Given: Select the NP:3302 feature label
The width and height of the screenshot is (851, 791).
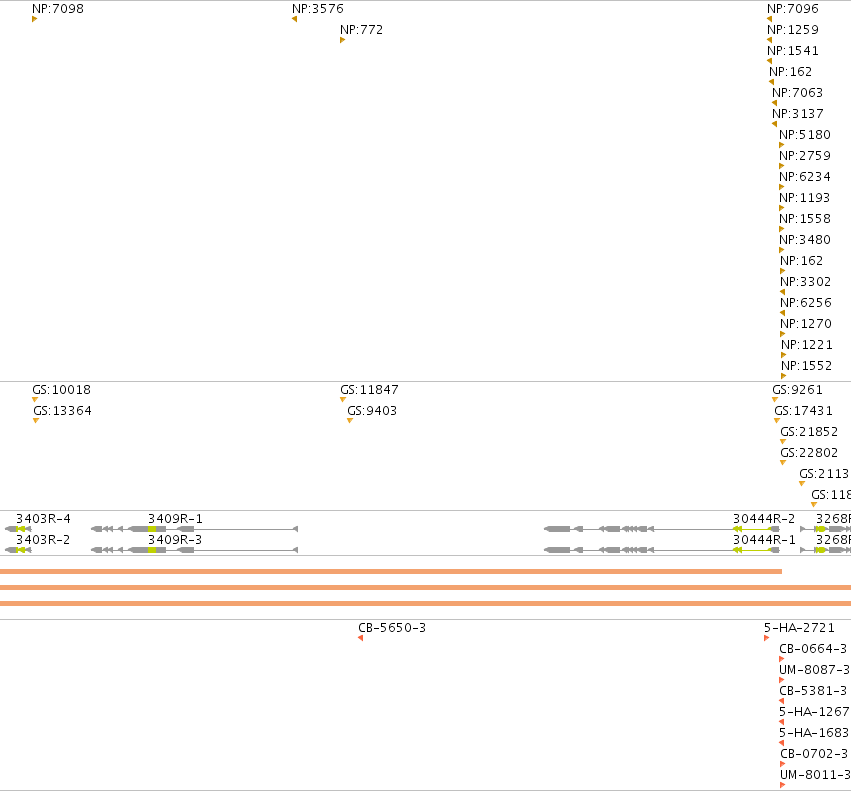Looking at the screenshot, I should (805, 282).
